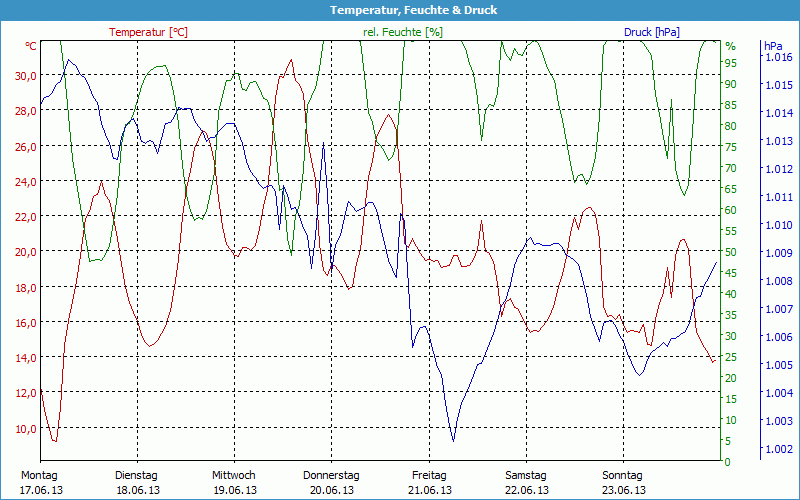Click the 1.006 pressure axis value
The width and height of the screenshot is (800, 500).
[x=779, y=337]
